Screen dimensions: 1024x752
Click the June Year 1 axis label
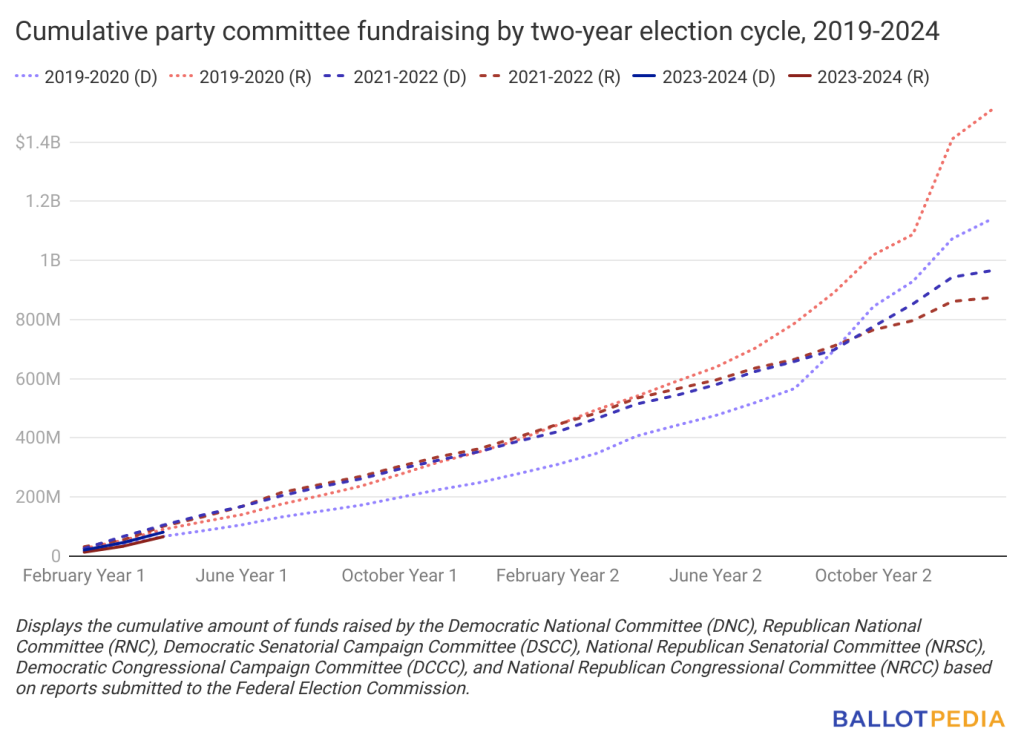[242, 576]
